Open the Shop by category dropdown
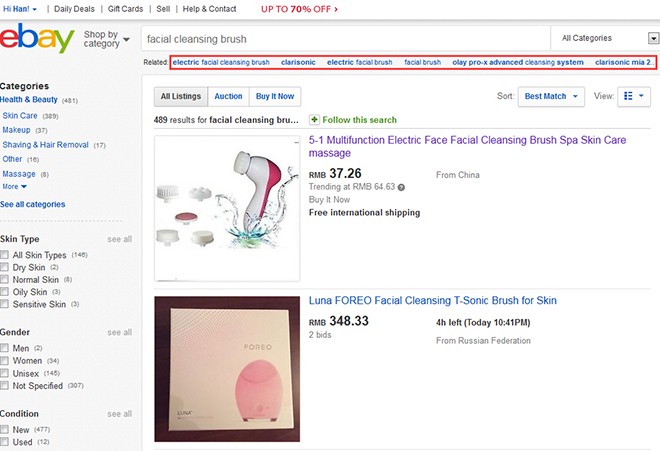 [106, 39]
